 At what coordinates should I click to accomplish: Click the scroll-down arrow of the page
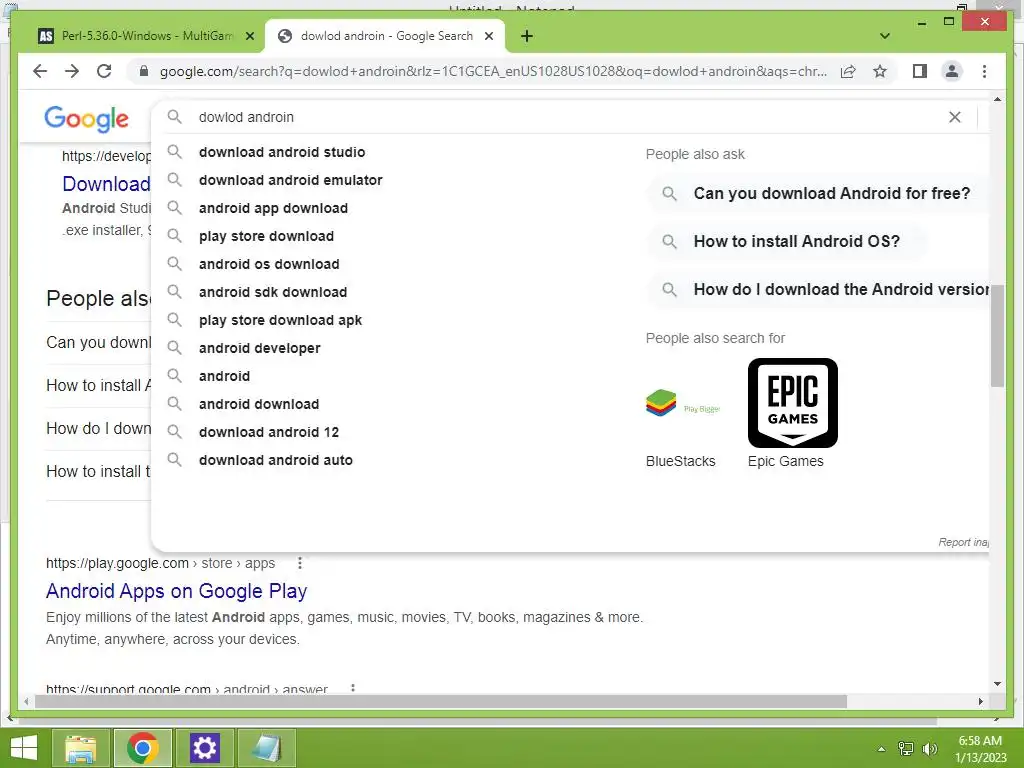[997, 684]
